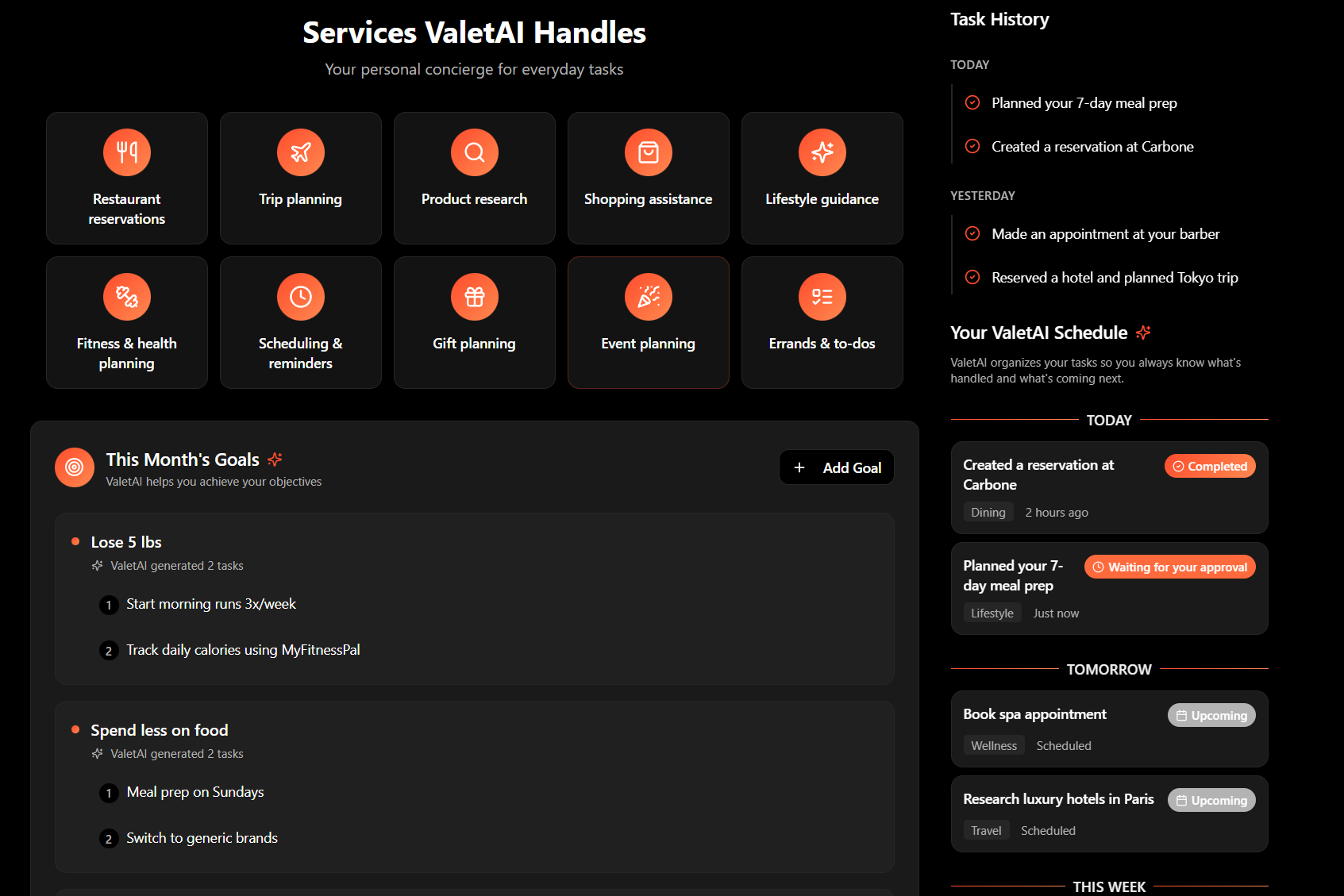Select the Dining tag under the Carbone reservation

988,512
